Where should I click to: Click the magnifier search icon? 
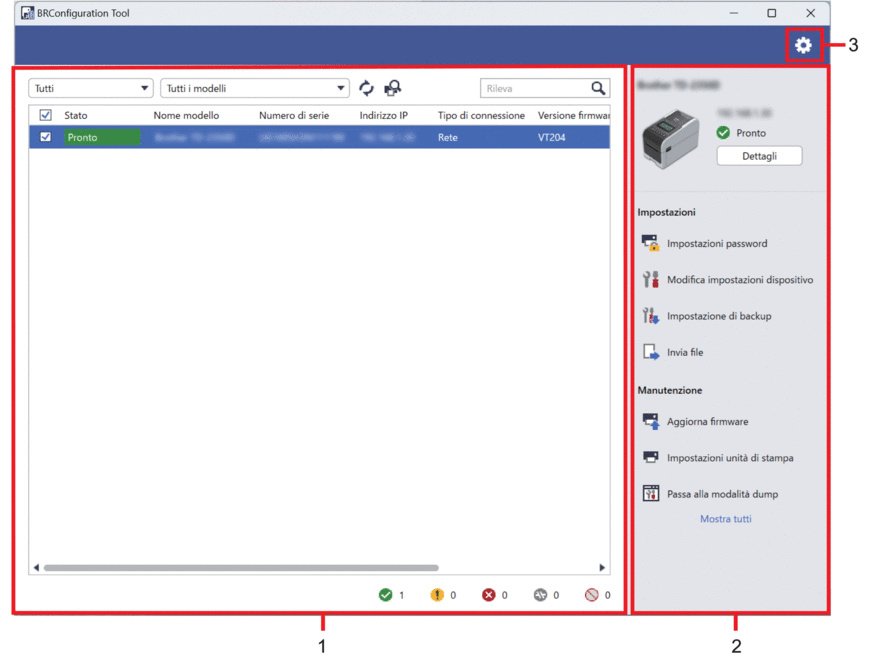pyautogui.click(x=598, y=88)
